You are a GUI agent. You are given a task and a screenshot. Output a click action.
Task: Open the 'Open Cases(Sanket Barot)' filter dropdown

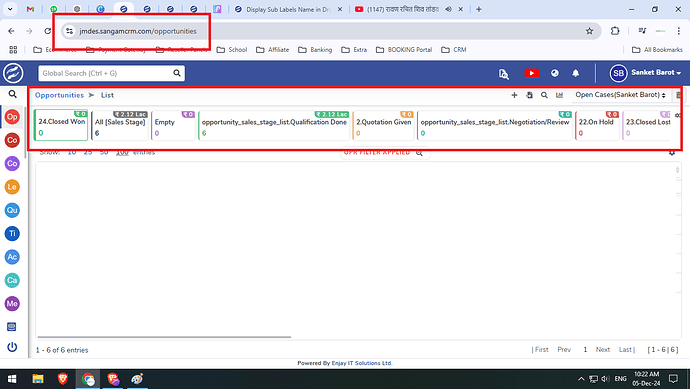(x=620, y=95)
